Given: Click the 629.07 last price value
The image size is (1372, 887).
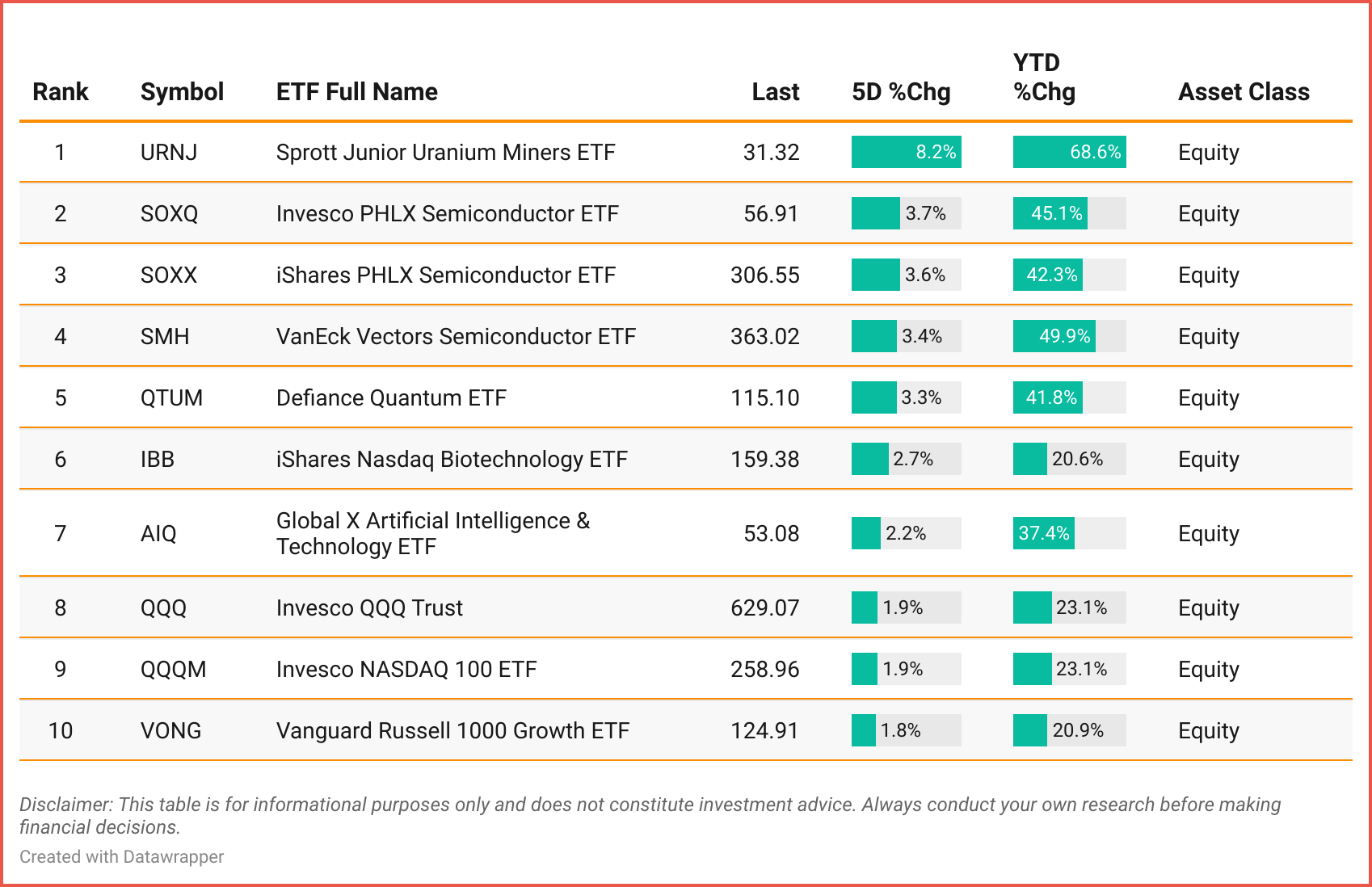Looking at the screenshot, I should [764, 608].
